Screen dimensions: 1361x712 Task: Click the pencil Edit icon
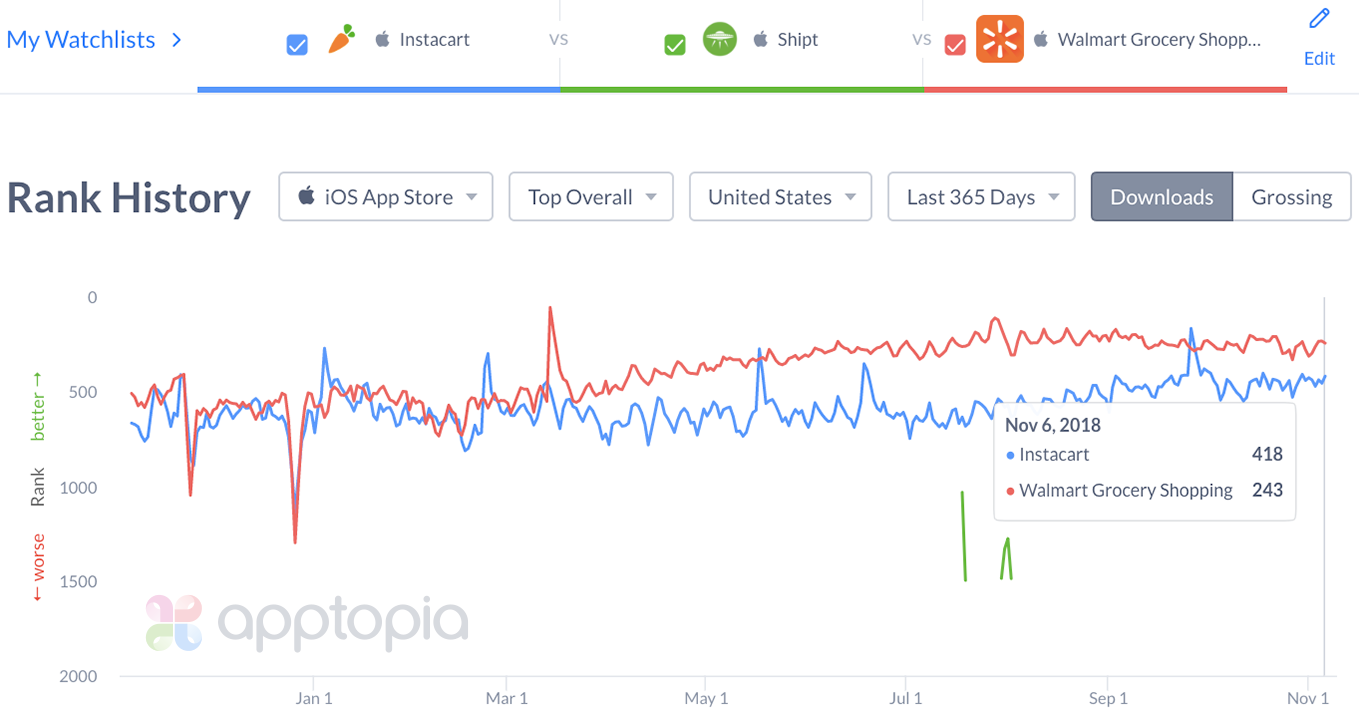coord(1319,19)
